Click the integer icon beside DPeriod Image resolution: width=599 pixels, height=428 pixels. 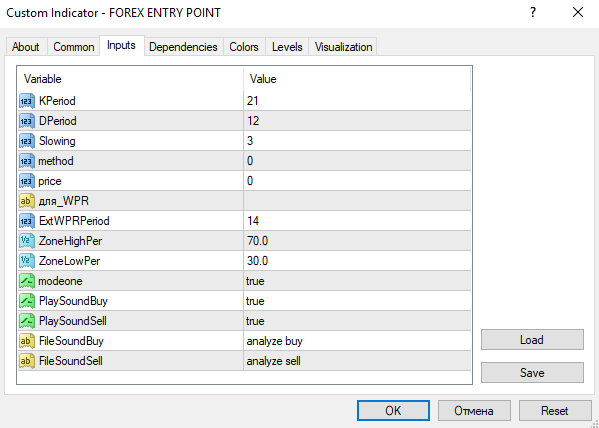[x=27, y=121]
